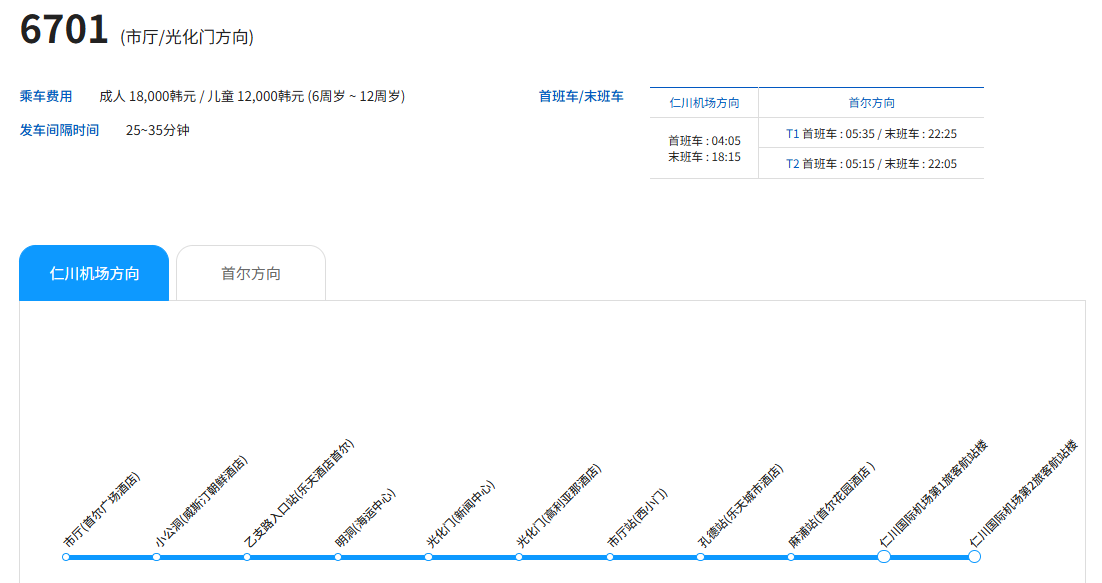Select the 孔德站(乐天城市酒店) stop circle
This screenshot has height=583, width=1102.
[x=700, y=557]
